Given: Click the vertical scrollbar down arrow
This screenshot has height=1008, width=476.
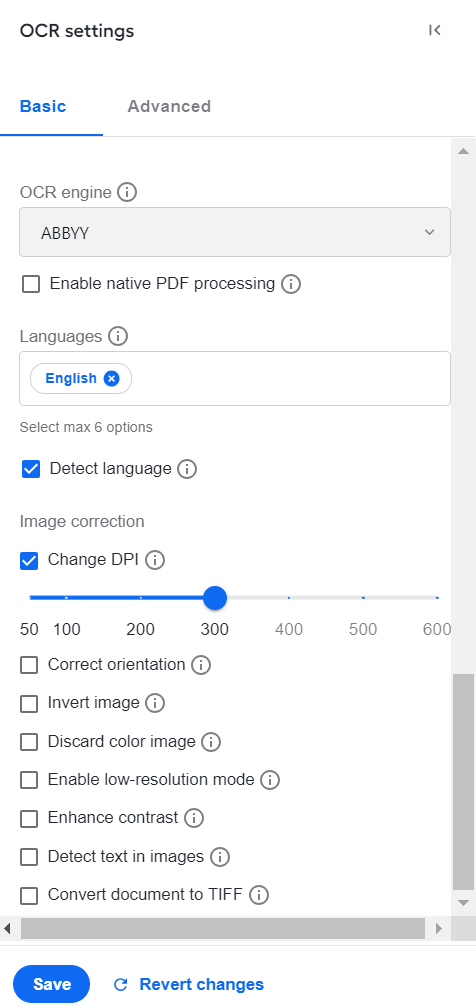Looking at the screenshot, I should tap(463, 903).
